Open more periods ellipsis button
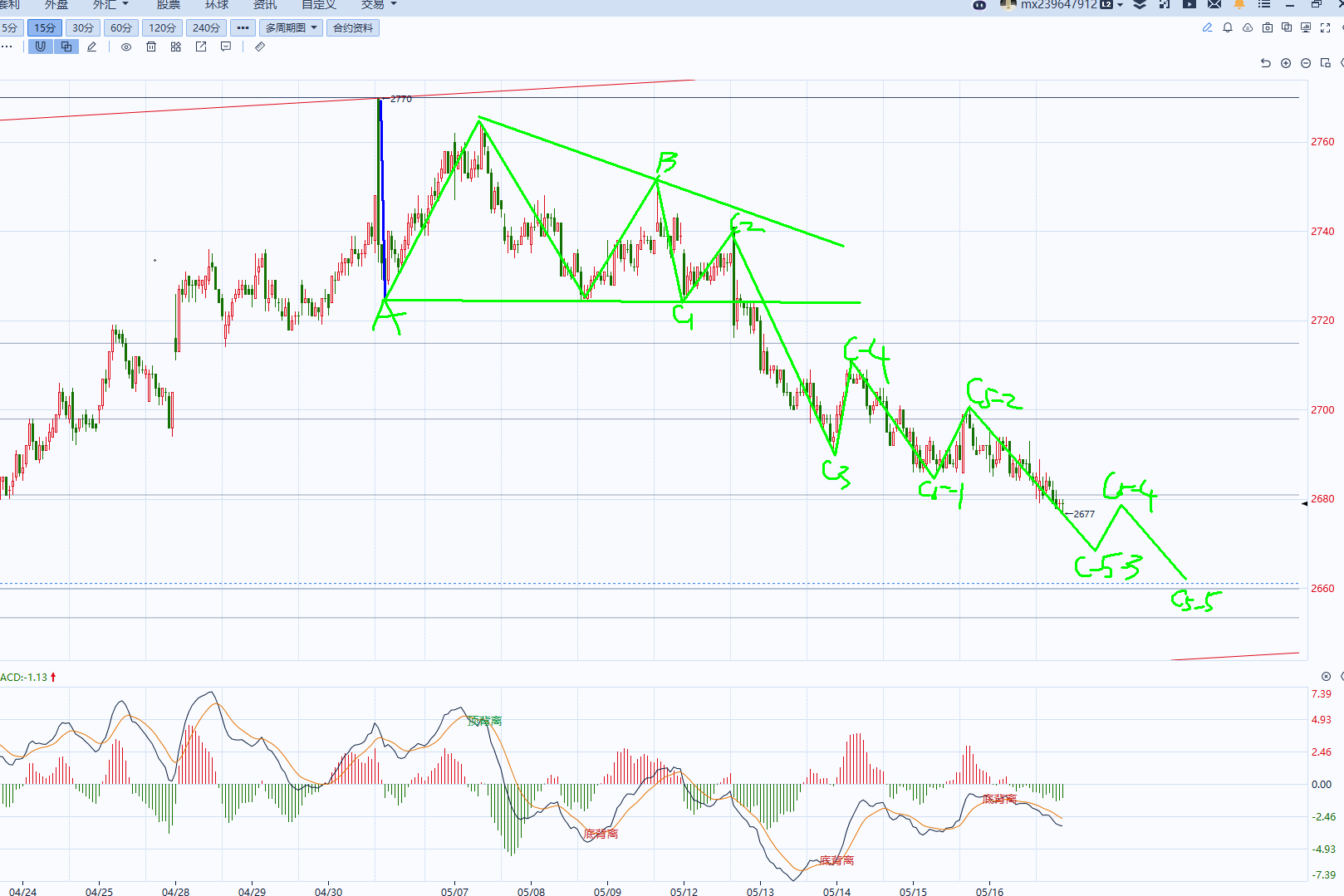Image resolution: width=1344 pixels, height=896 pixels. coord(243,27)
